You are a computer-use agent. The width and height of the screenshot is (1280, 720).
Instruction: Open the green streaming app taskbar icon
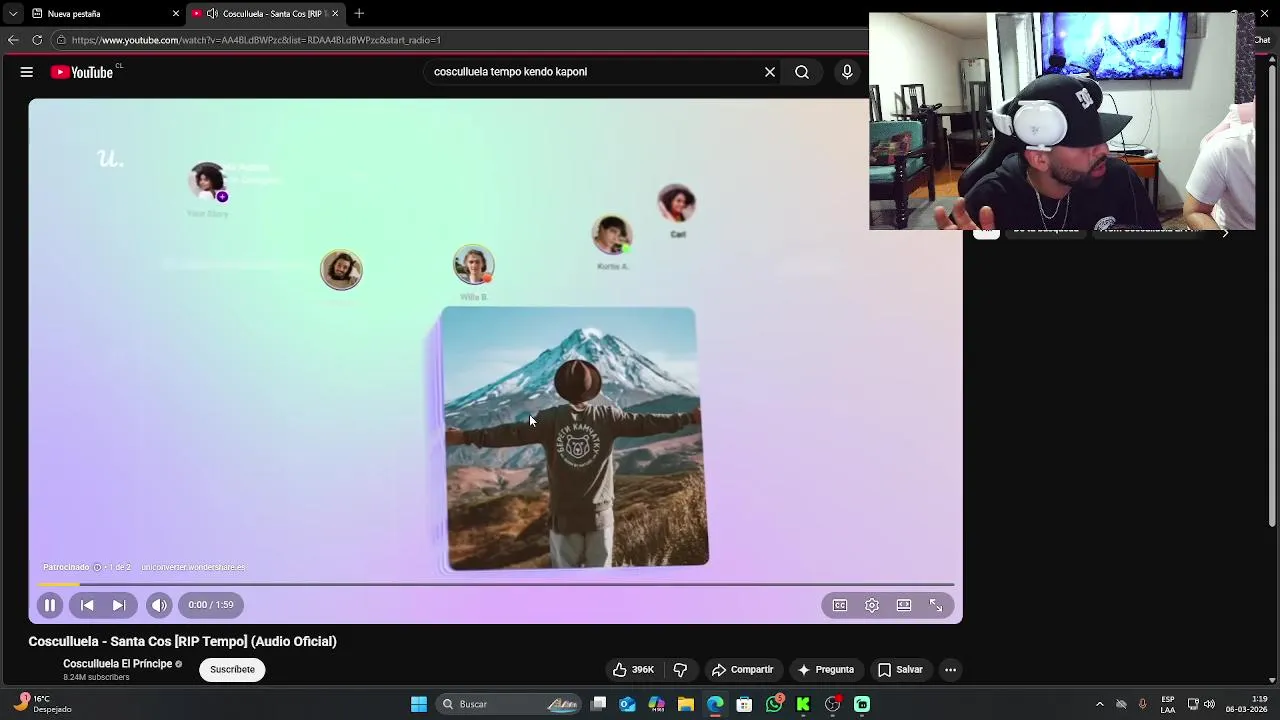862,704
